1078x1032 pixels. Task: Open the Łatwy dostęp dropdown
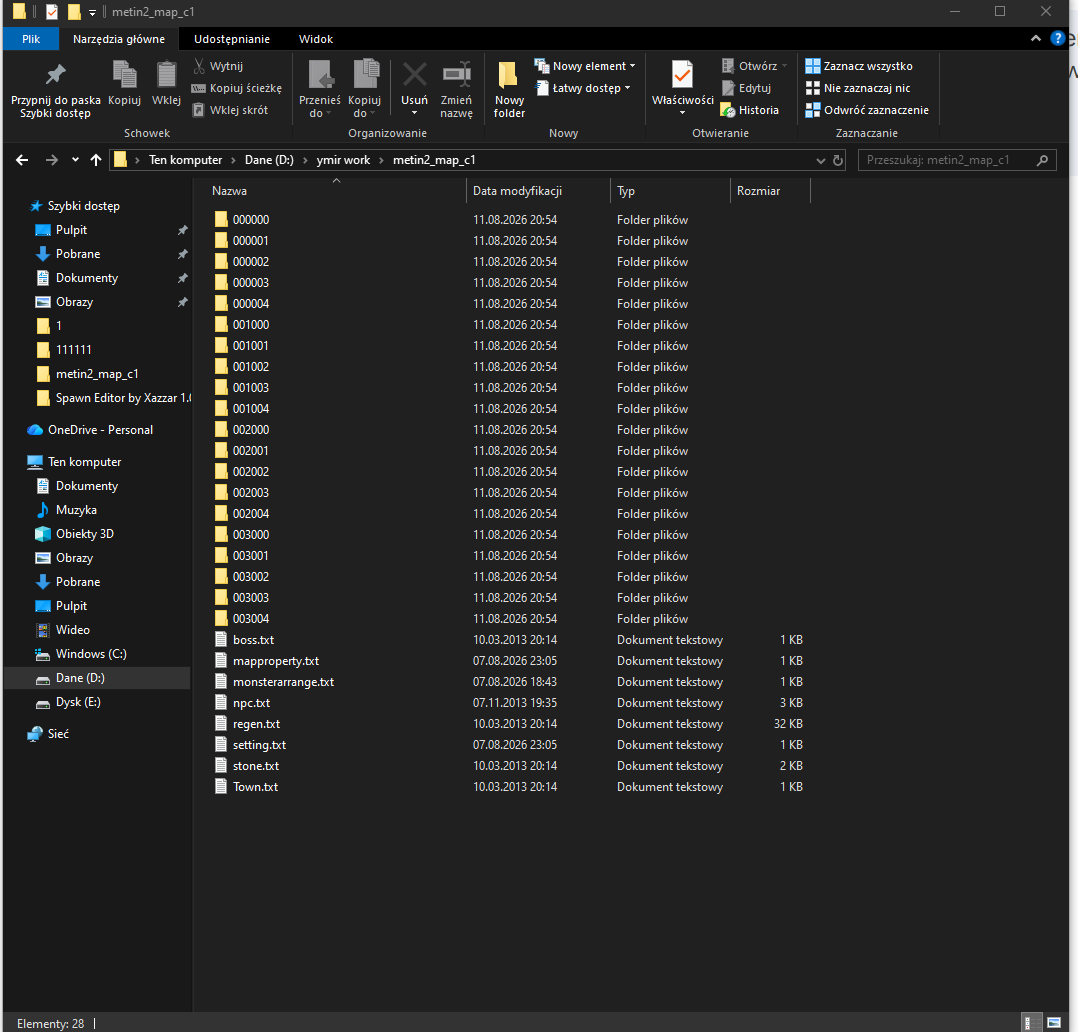tap(583, 88)
